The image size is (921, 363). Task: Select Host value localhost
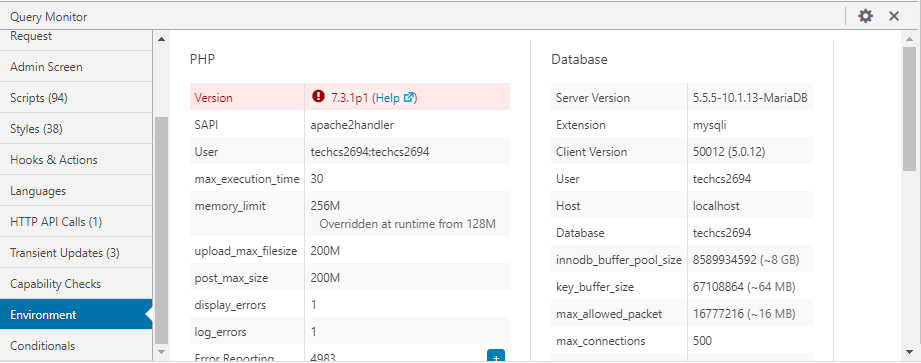tap(716, 206)
